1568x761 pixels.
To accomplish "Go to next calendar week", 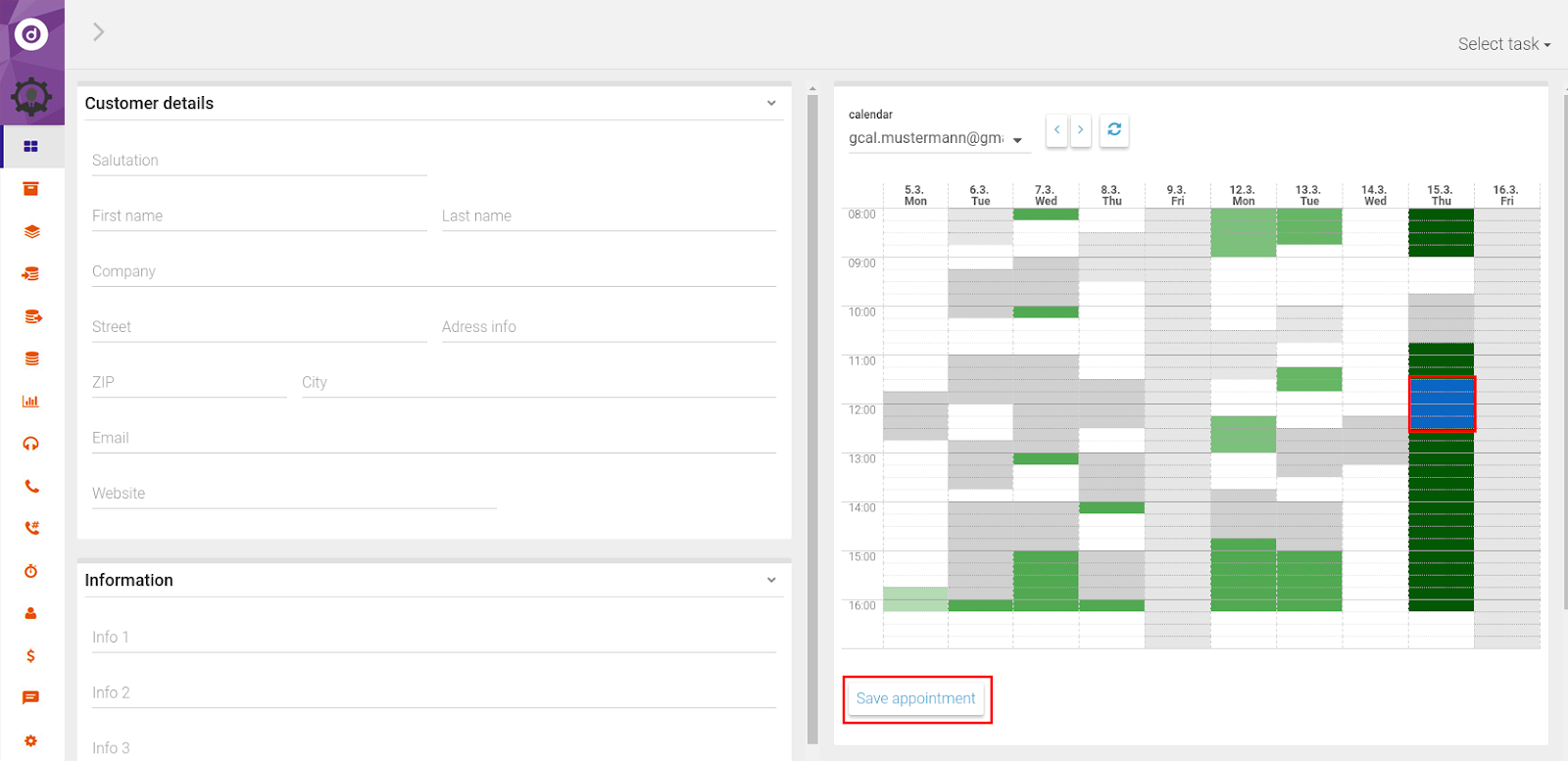I will click(1081, 129).
